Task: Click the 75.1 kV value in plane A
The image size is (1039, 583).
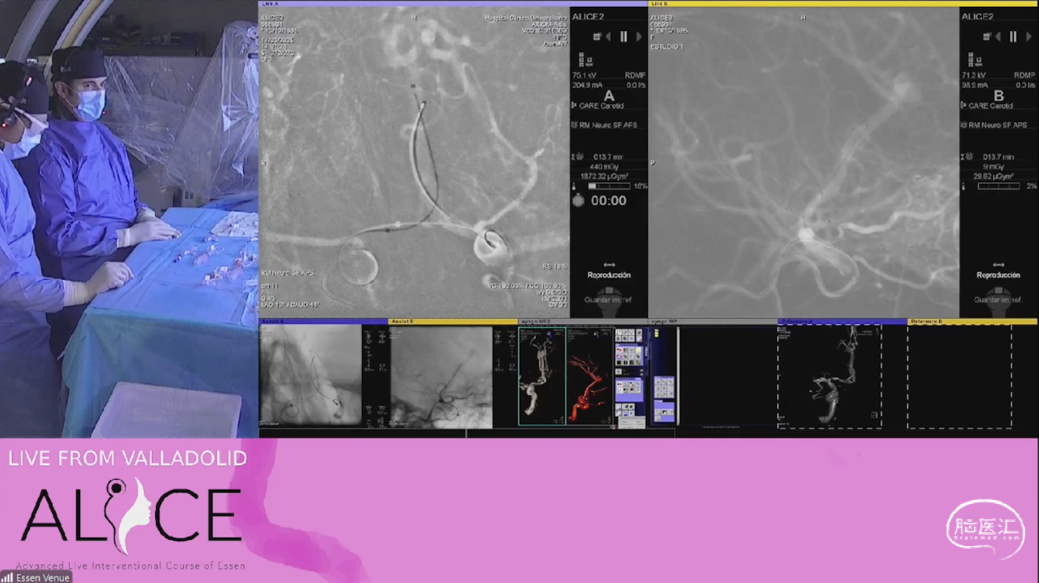Action: pos(584,76)
